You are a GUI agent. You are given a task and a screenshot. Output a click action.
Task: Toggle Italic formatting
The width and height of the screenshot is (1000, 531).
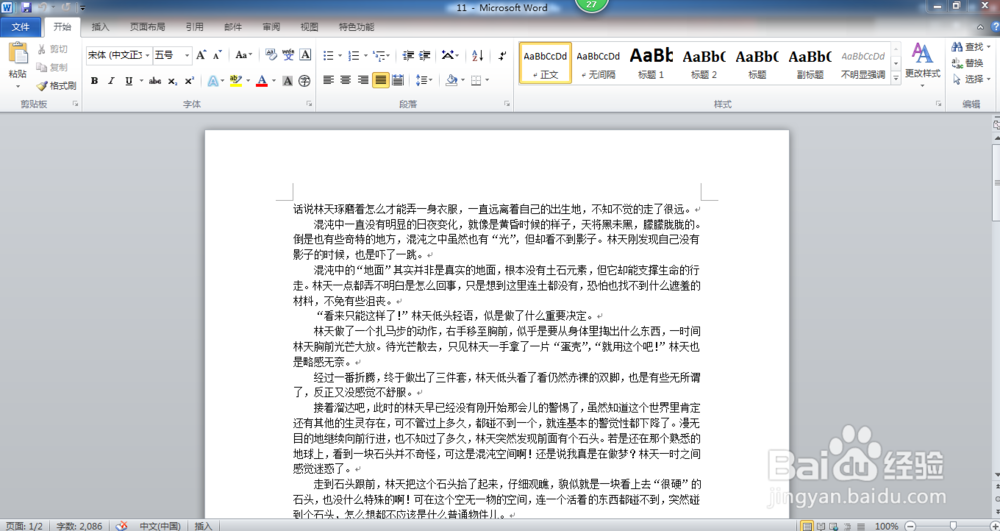(111, 81)
